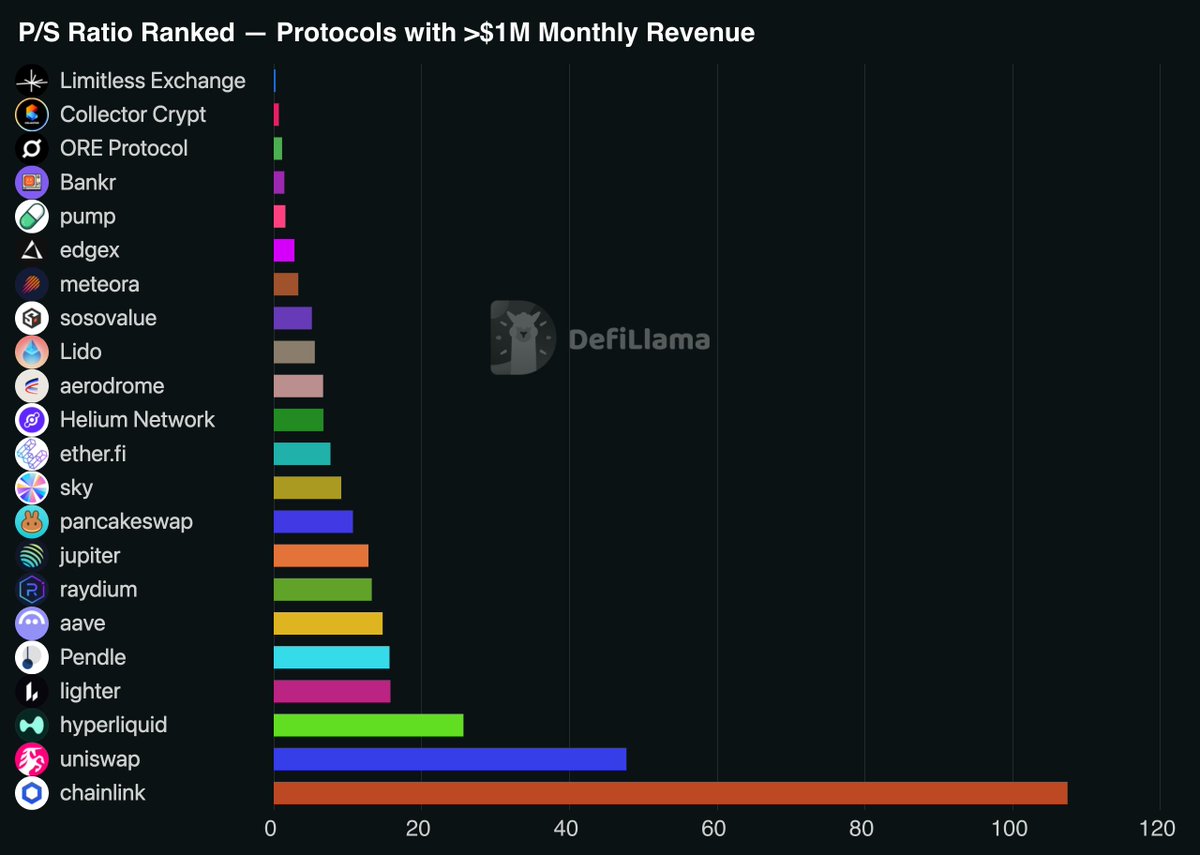The image size is (1200, 855).
Task: Click the 'aerodrome' label
Action: 112,386
